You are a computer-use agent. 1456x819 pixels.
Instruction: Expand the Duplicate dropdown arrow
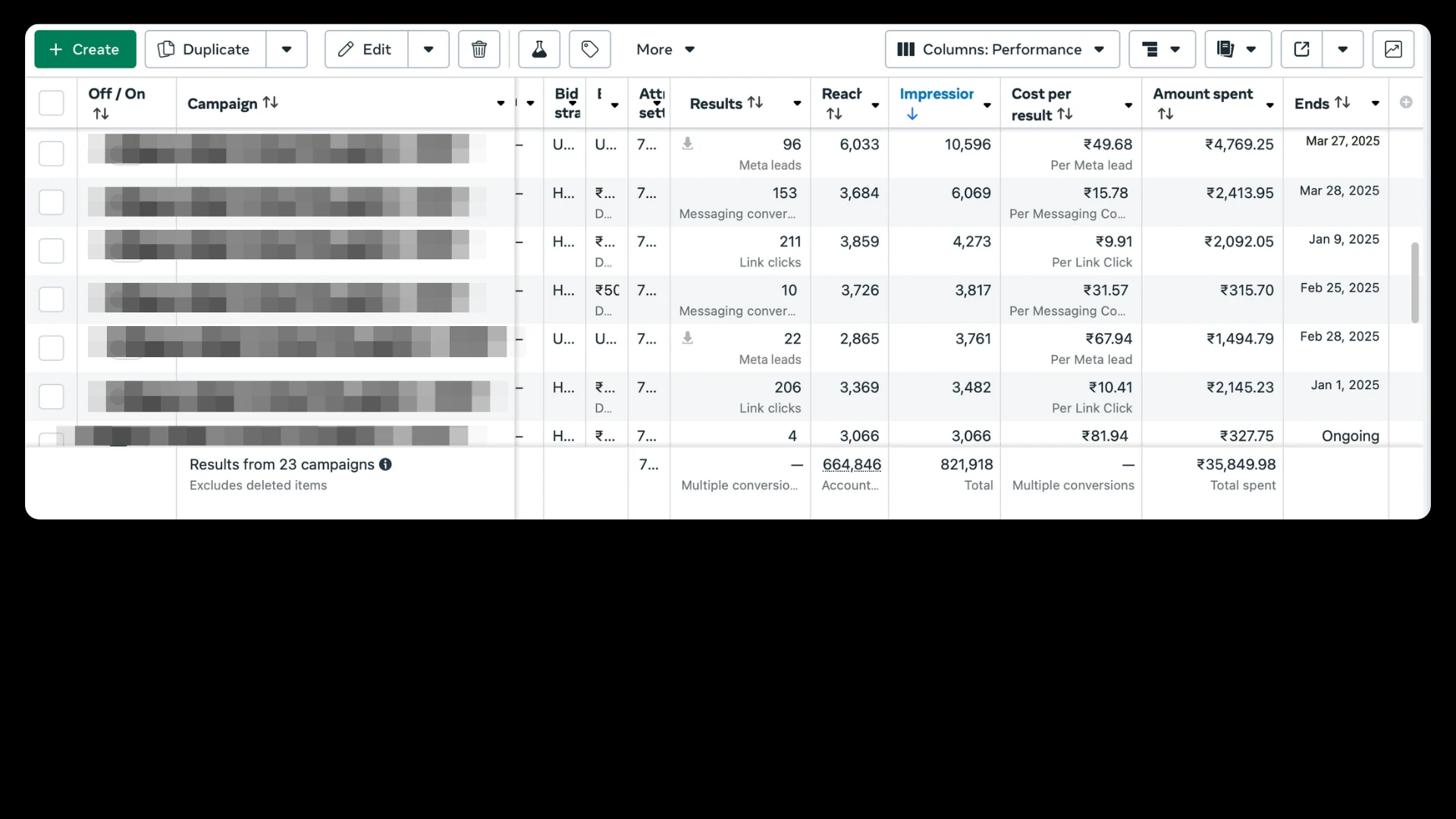[287, 49]
